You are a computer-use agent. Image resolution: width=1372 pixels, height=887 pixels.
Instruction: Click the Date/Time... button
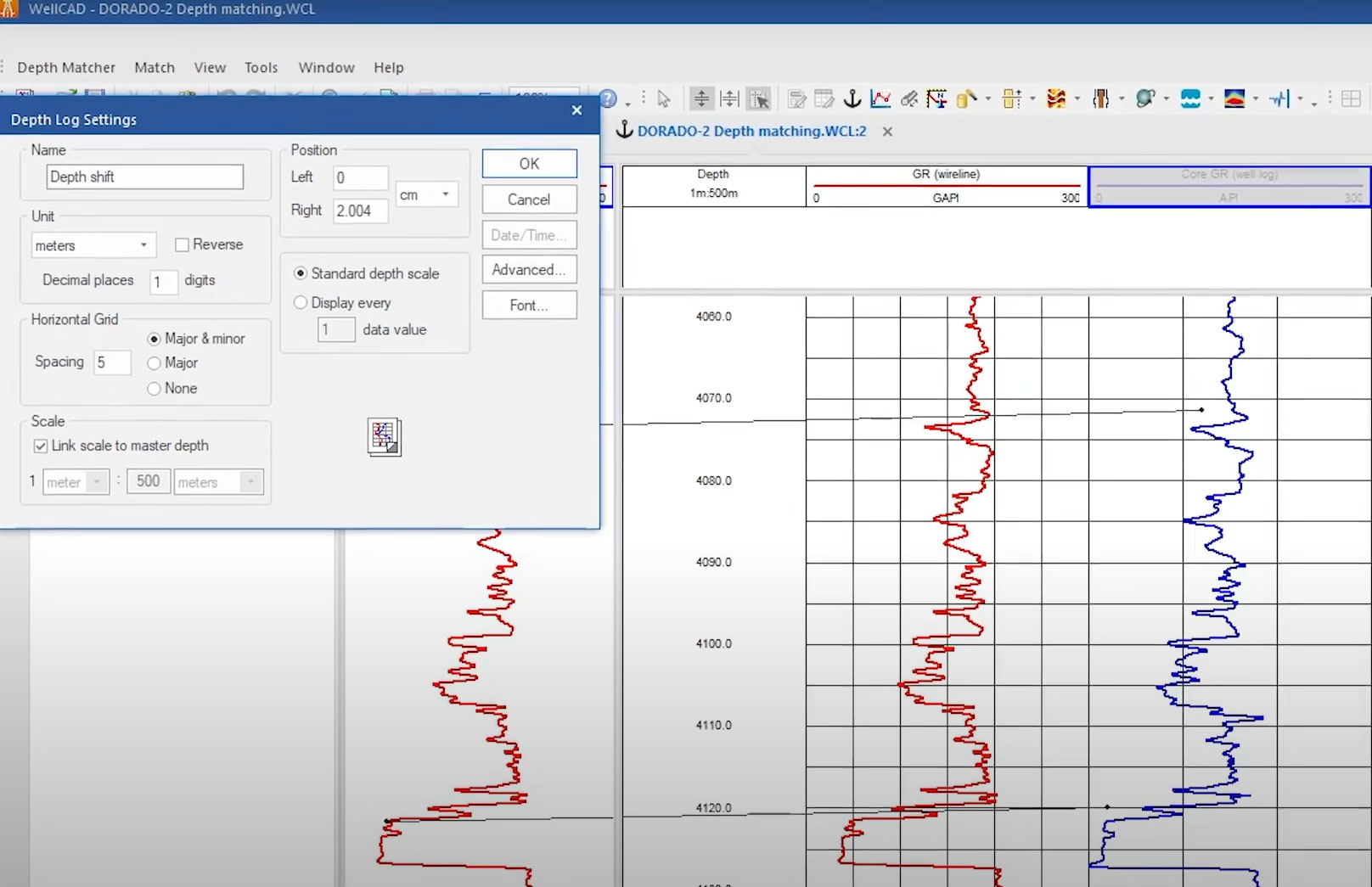[x=530, y=235]
